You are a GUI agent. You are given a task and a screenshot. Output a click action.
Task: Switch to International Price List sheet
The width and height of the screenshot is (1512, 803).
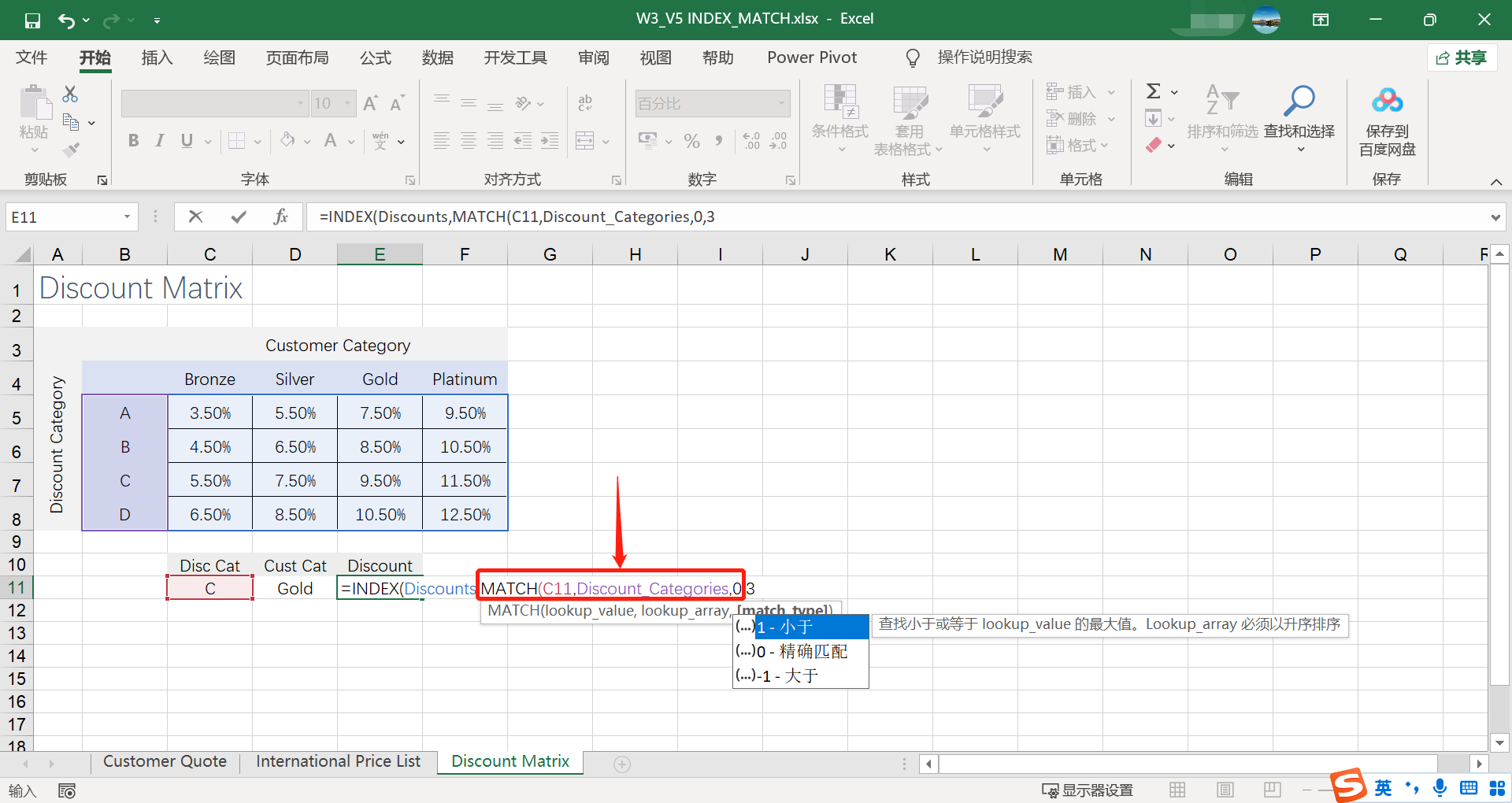[x=338, y=761]
